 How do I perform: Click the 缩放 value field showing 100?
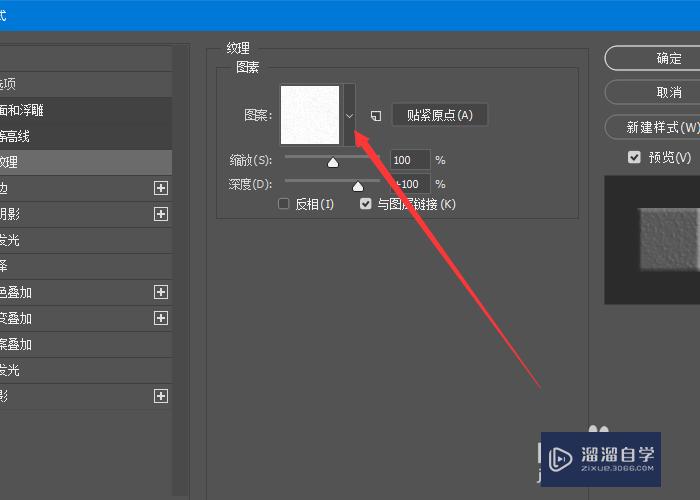point(410,160)
